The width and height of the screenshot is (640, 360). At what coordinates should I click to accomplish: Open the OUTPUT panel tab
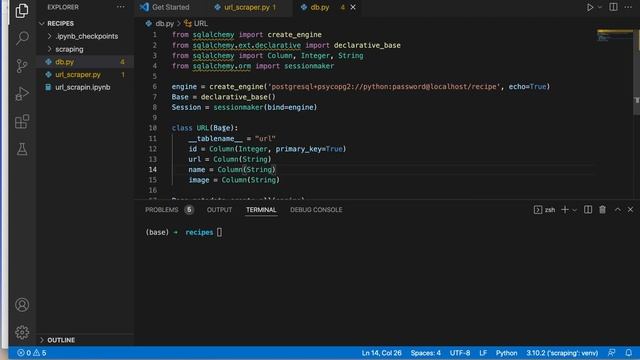(219, 210)
